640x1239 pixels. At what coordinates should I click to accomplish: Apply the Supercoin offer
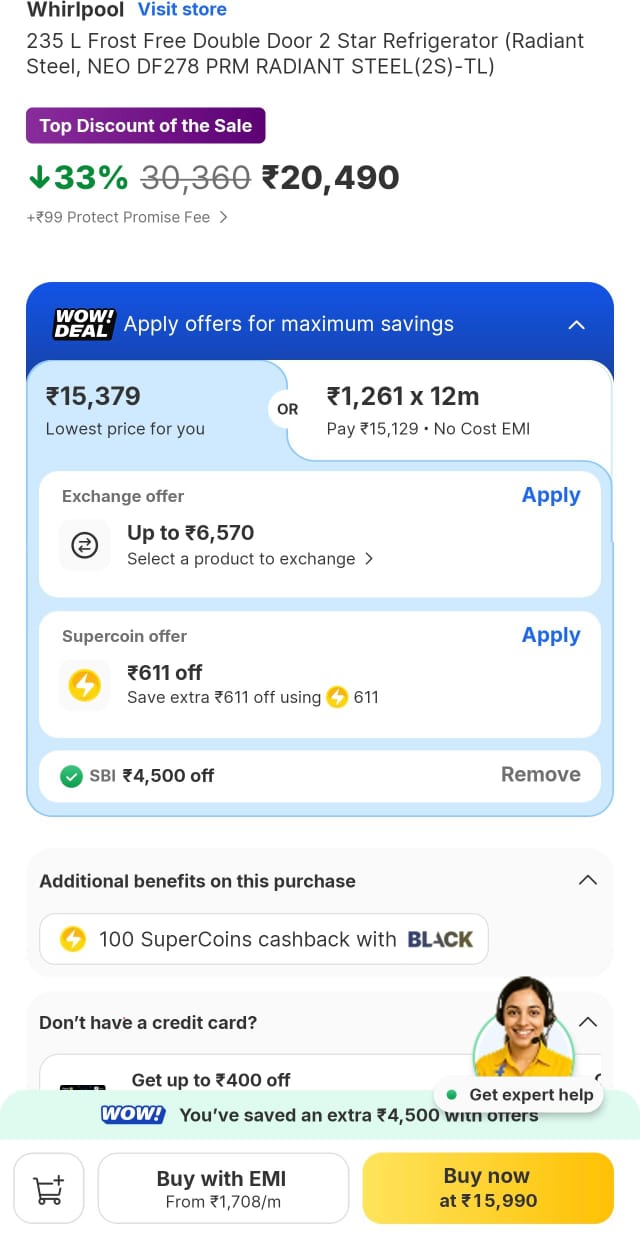(551, 635)
